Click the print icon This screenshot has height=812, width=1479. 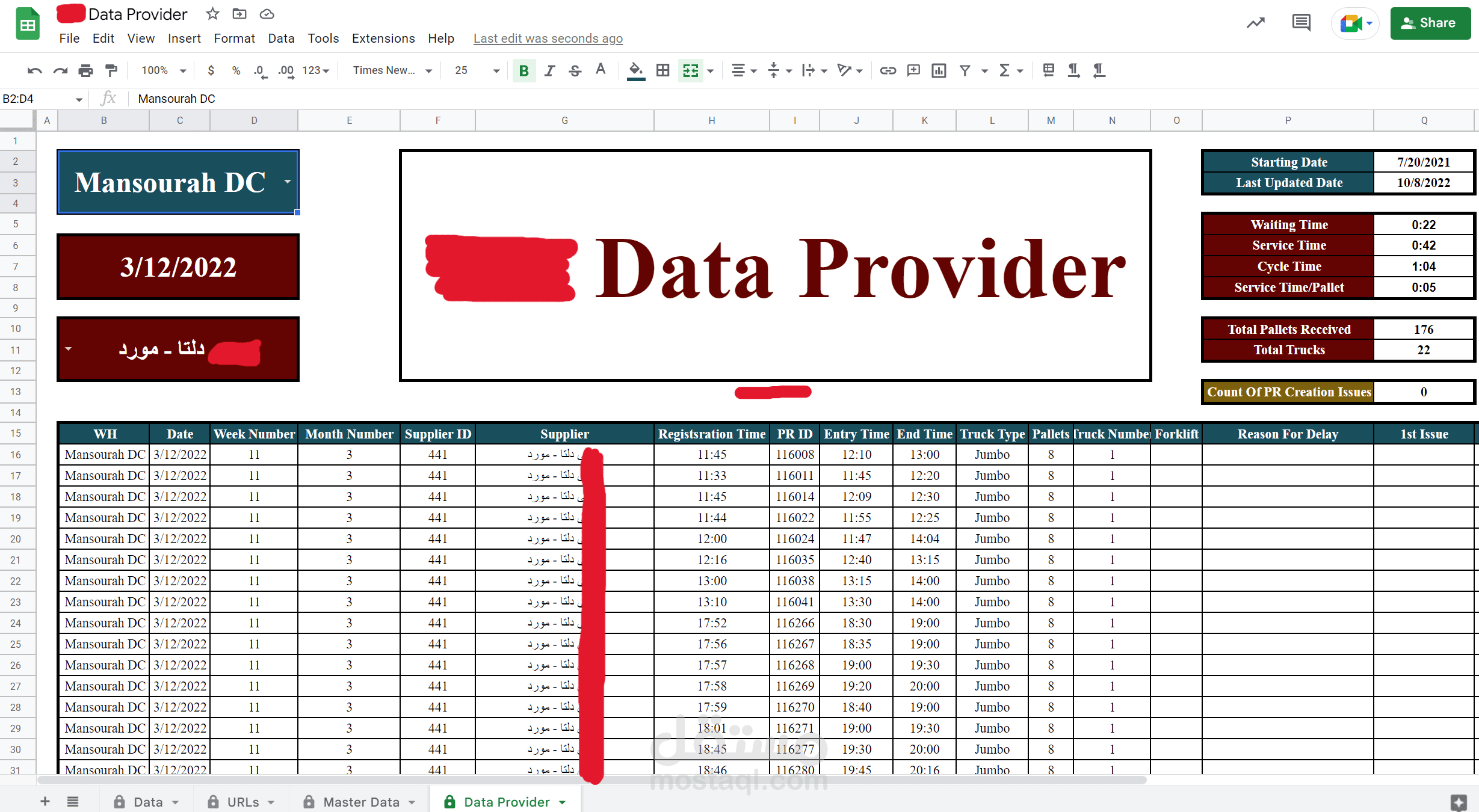click(x=85, y=71)
